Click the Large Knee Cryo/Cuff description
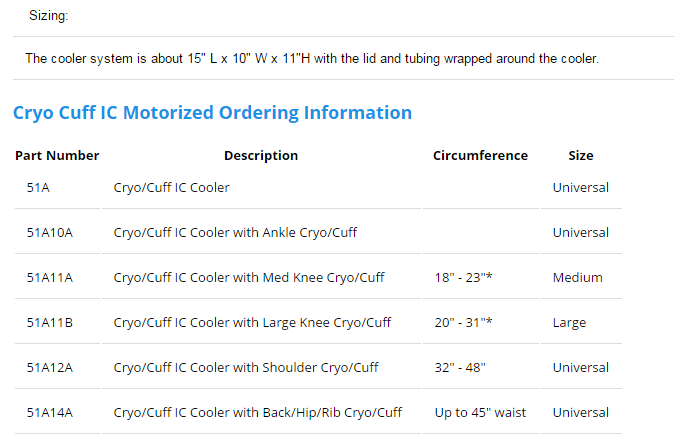674x442 pixels. [252, 322]
